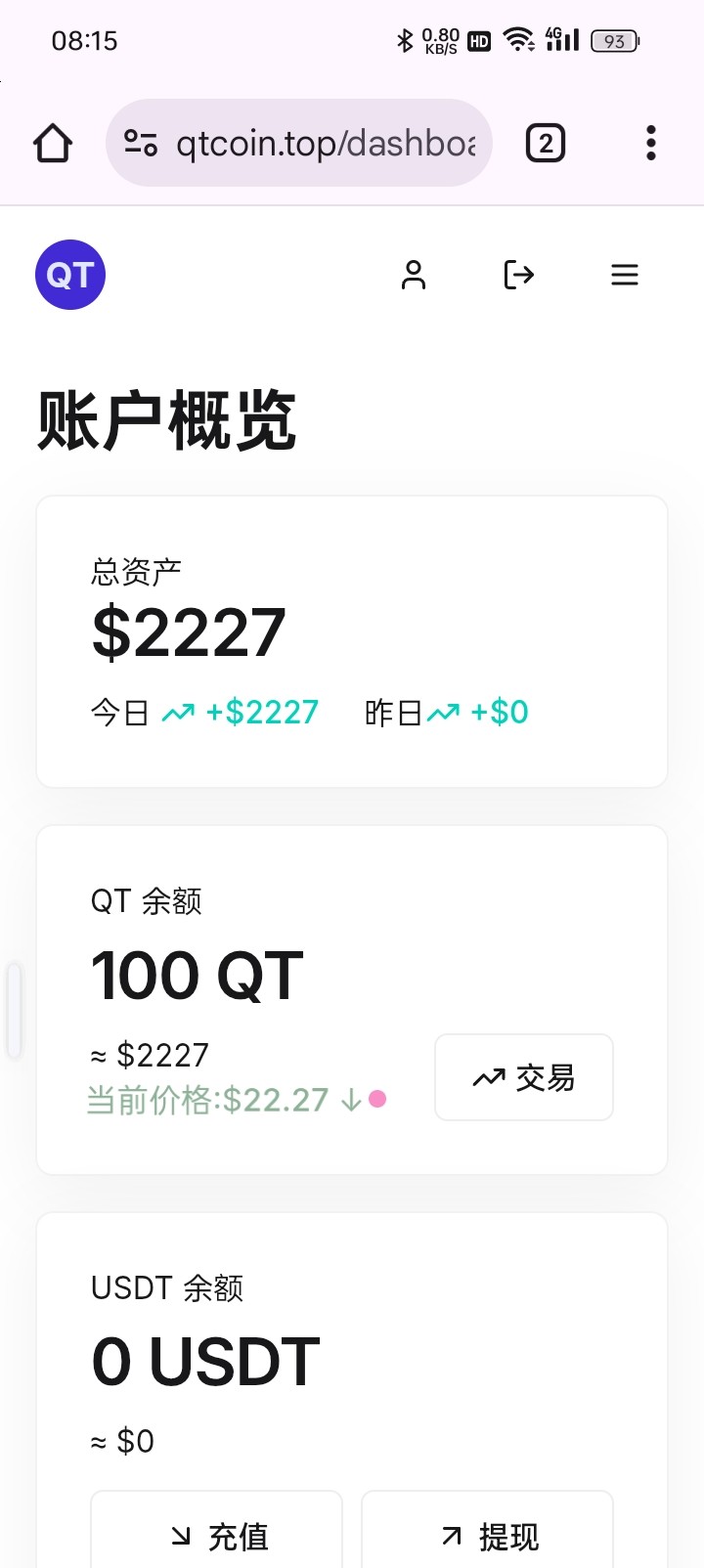
Task: Expand the hamburger navigation menu
Action: pos(625,275)
